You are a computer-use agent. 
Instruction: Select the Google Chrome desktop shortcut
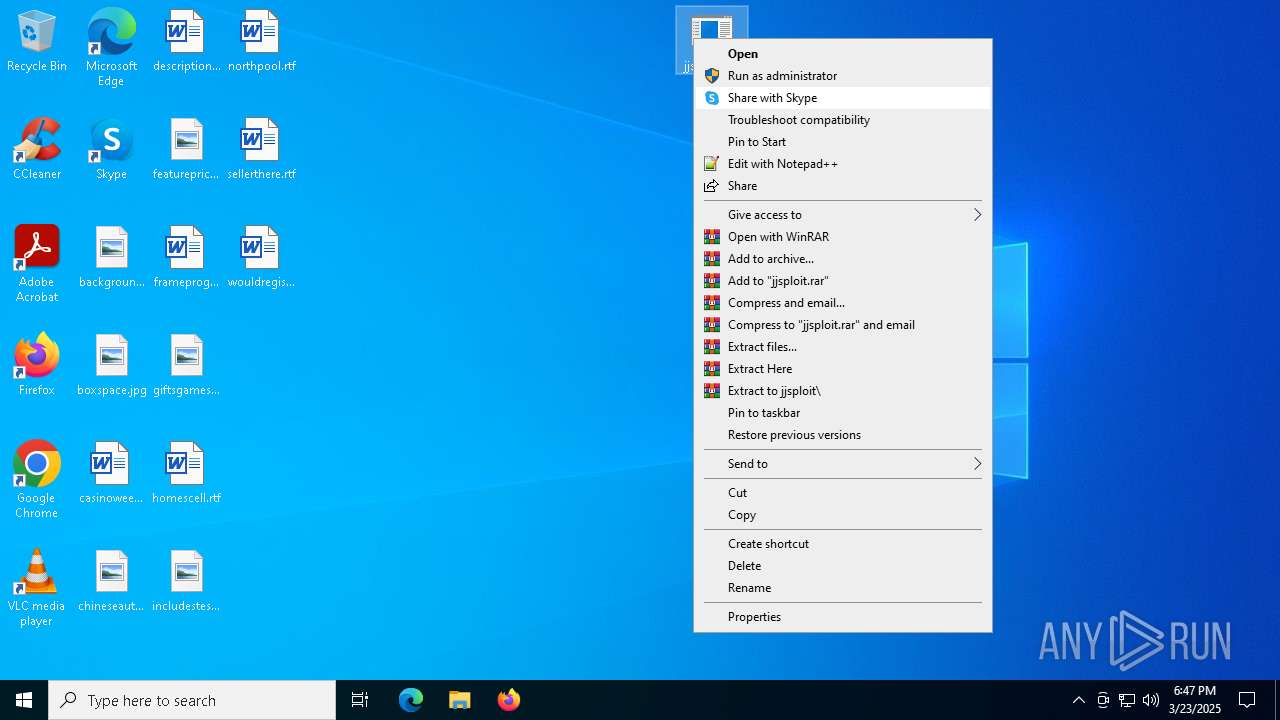[x=37, y=480]
